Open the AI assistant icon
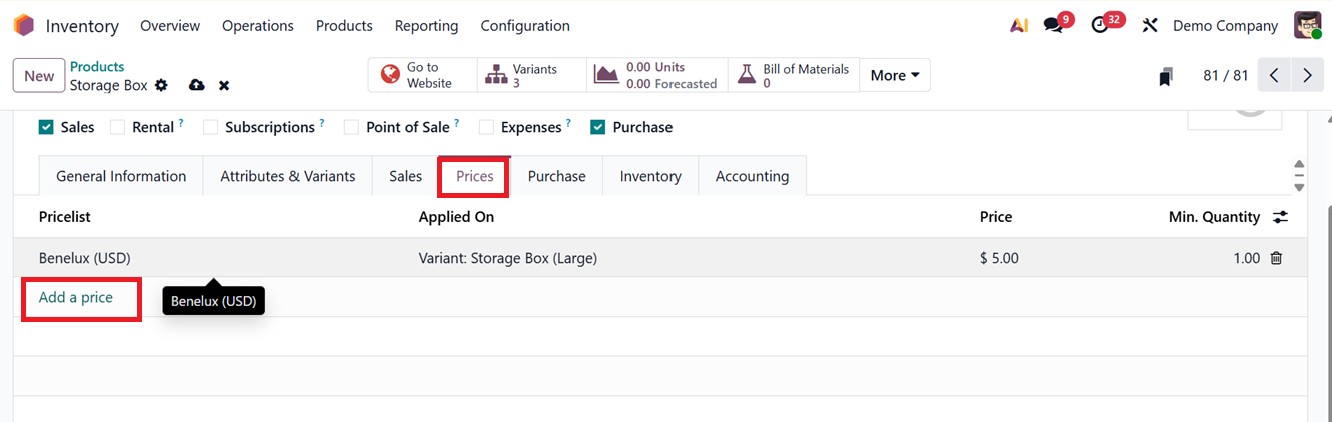Screen dimensions: 1332x422 1019,26
